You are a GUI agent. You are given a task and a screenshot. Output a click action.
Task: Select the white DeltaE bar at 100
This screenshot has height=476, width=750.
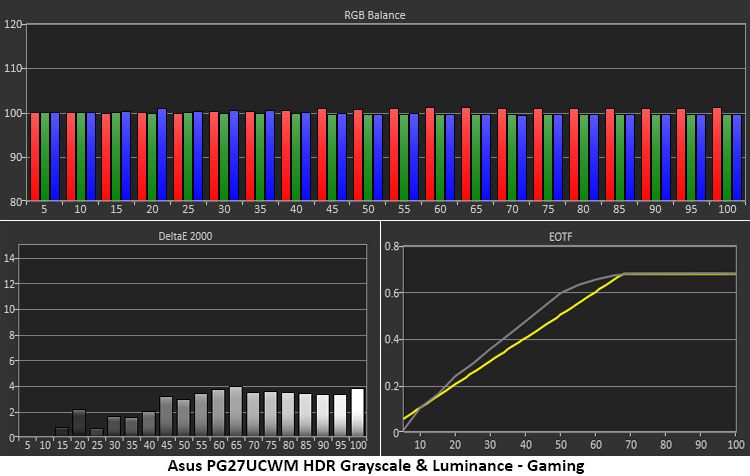pos(357,412)
